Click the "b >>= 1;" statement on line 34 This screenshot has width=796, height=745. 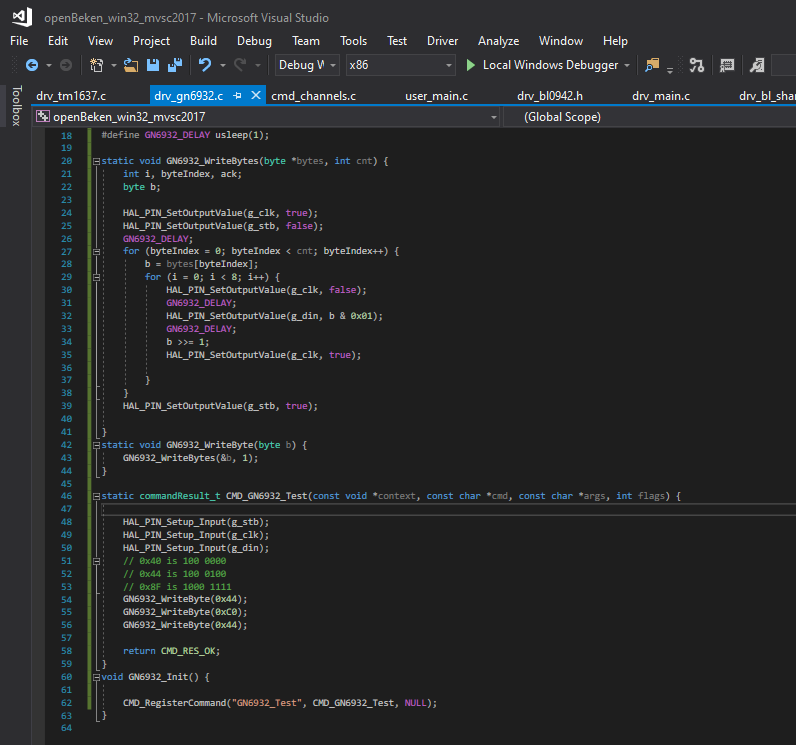187,342
